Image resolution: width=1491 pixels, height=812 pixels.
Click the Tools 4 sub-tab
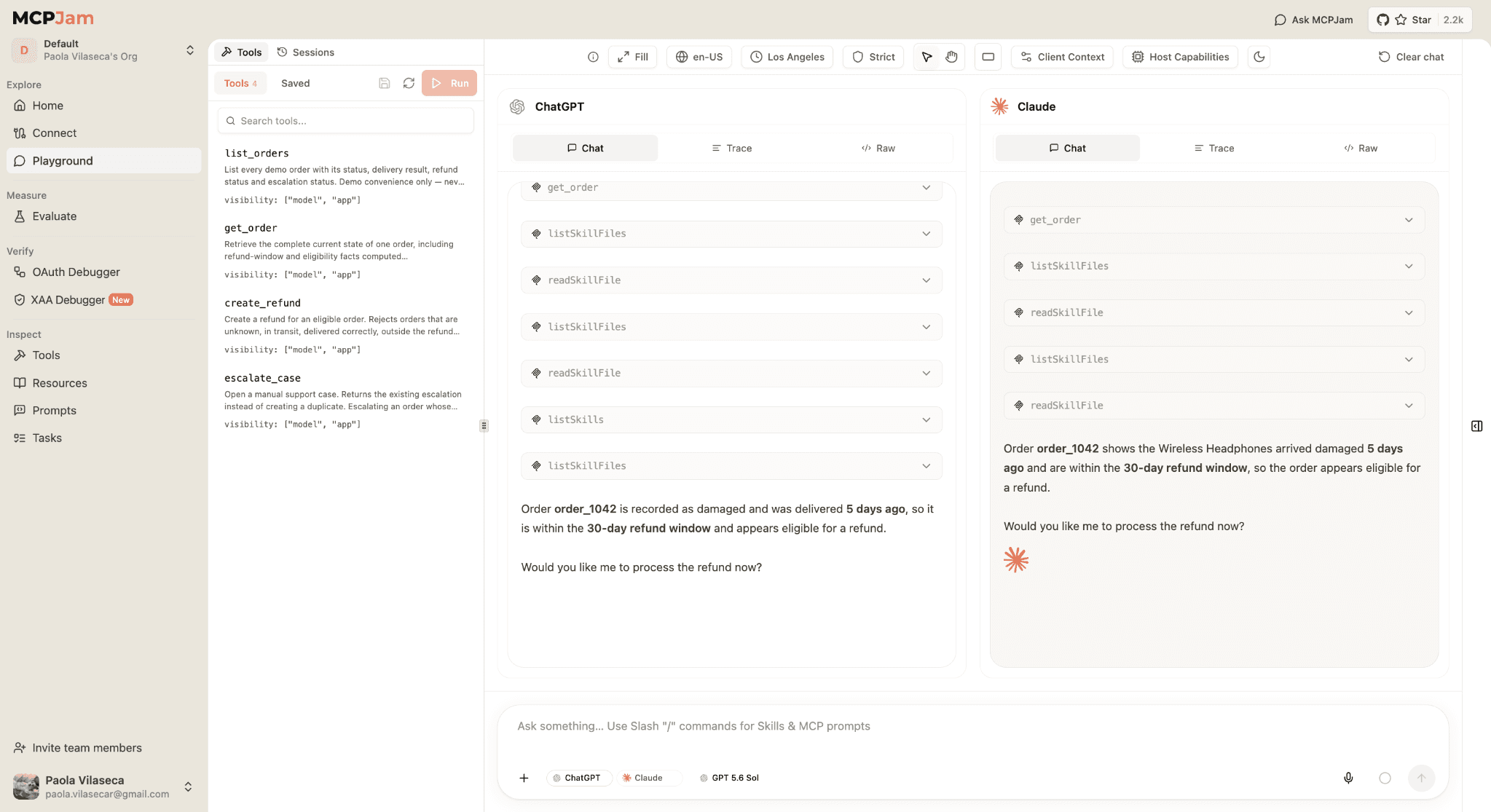pos(240,83)
